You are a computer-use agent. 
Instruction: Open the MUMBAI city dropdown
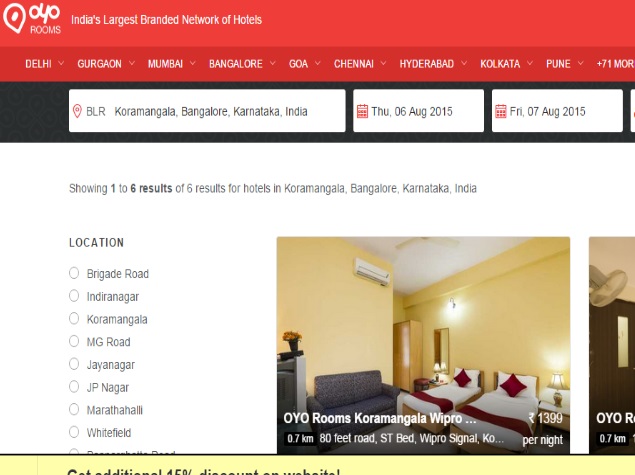(171, 64)
